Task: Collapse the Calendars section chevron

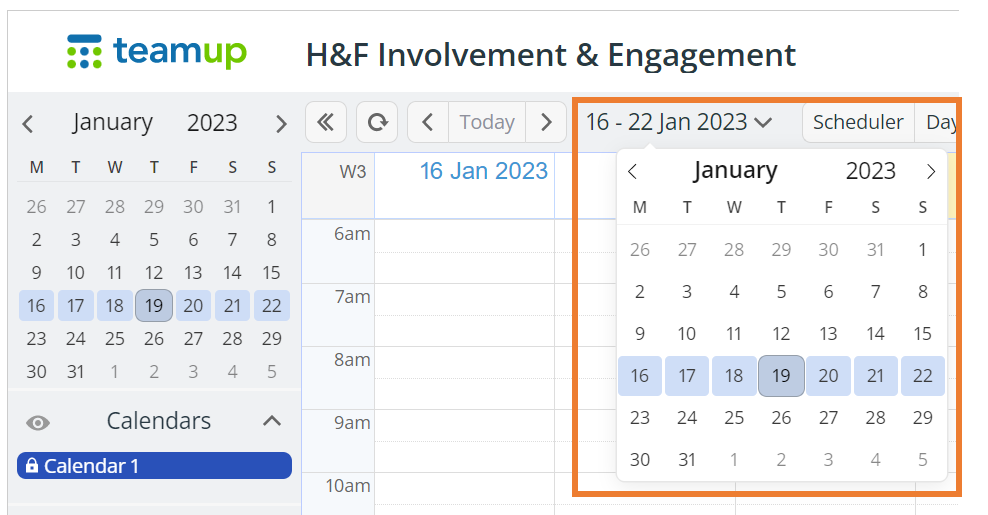Action: point(272,420)
